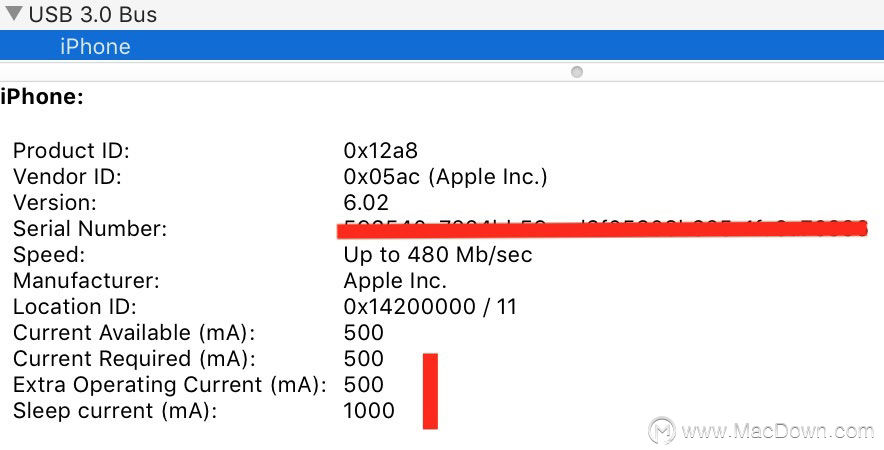Click the Extra Operating Current value 500
This screenshot has width=884, height=450.
pyautogui.click(x=364, y=385)
